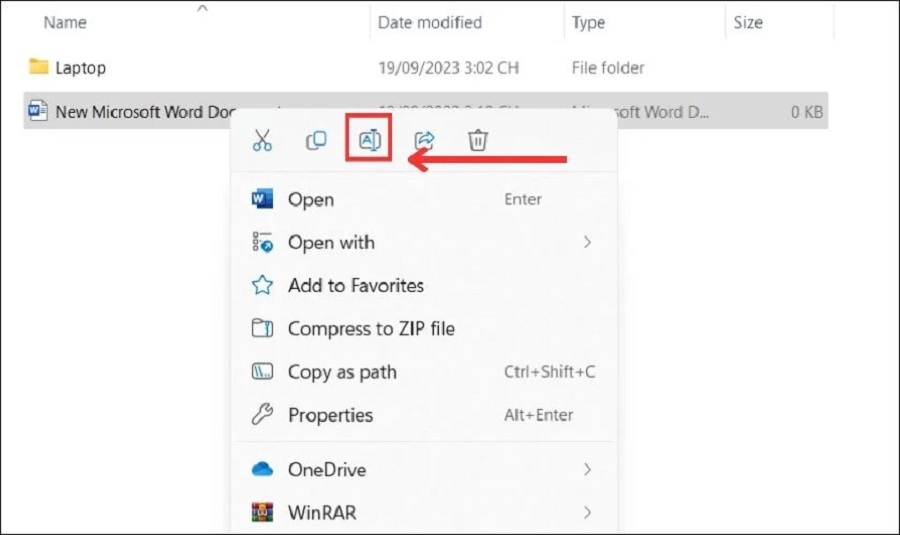This screenshot has width=900, height=535.
Task: Click the Word icon beside Open
Action: click(x=262, y=199)
